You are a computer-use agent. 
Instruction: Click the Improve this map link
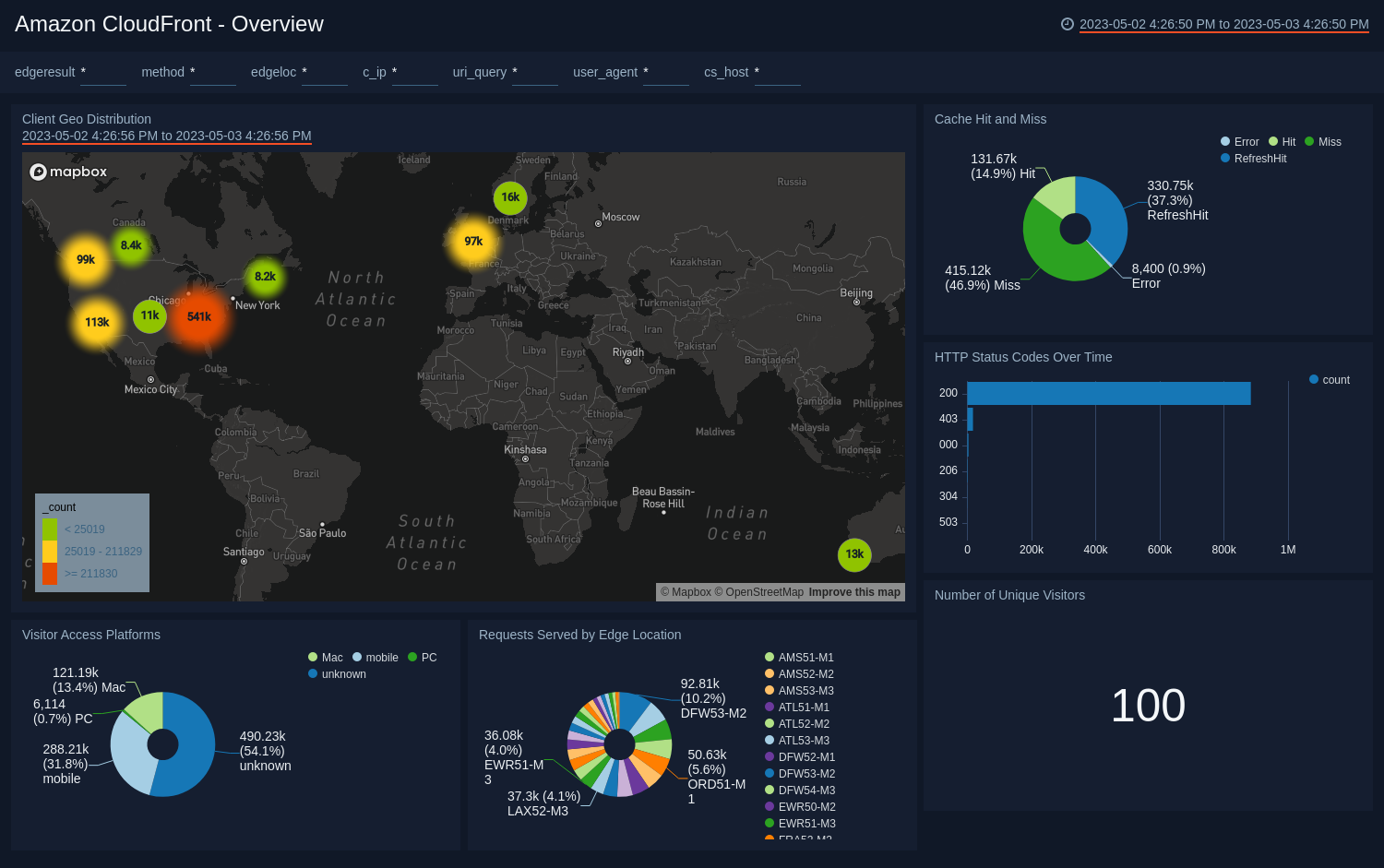tap(853, 591)
